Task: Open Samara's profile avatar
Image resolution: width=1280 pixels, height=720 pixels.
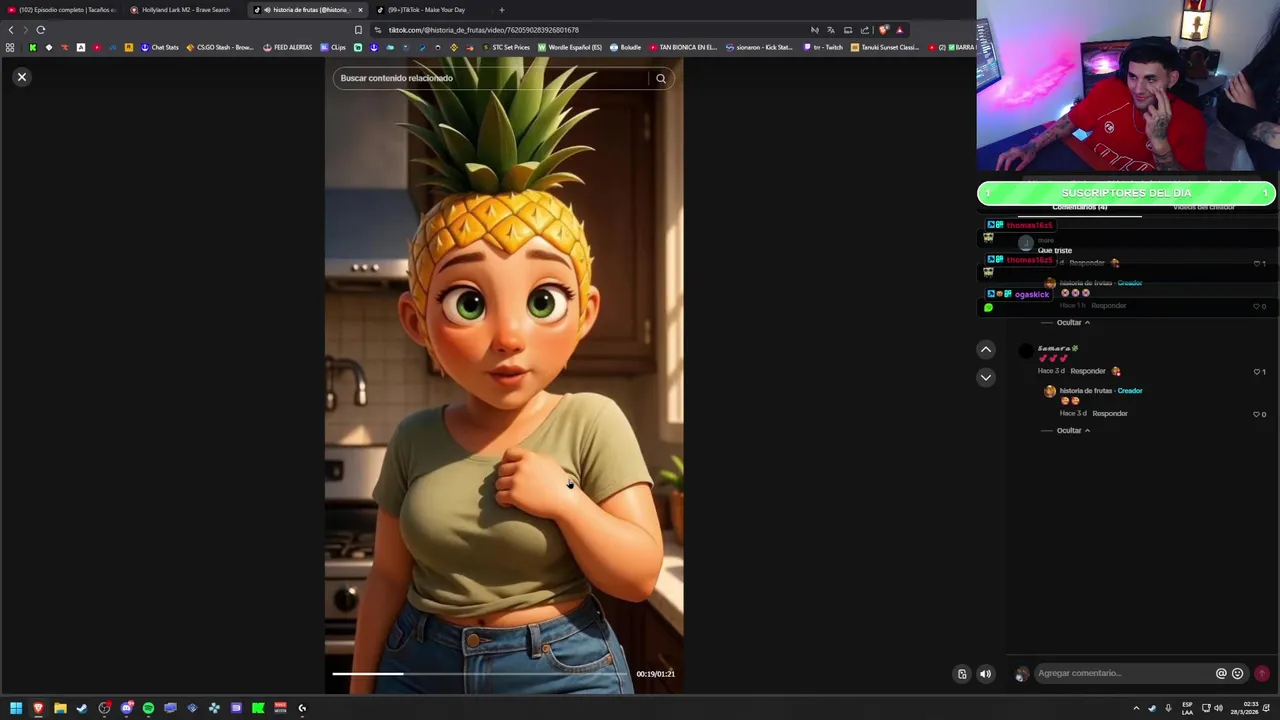Action: [1025, 351]
